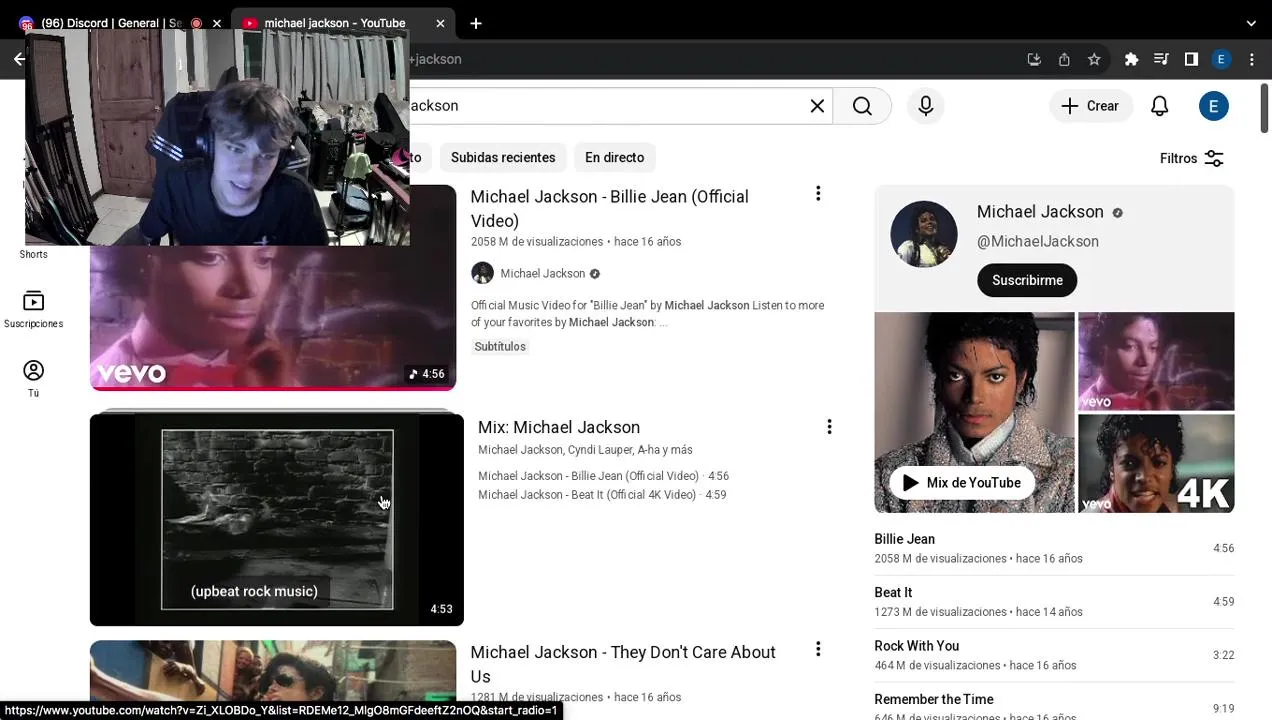Click channel avatar next to Michael Jackson name
This screenshot has height=720, width=1272.
click(482, 273)
